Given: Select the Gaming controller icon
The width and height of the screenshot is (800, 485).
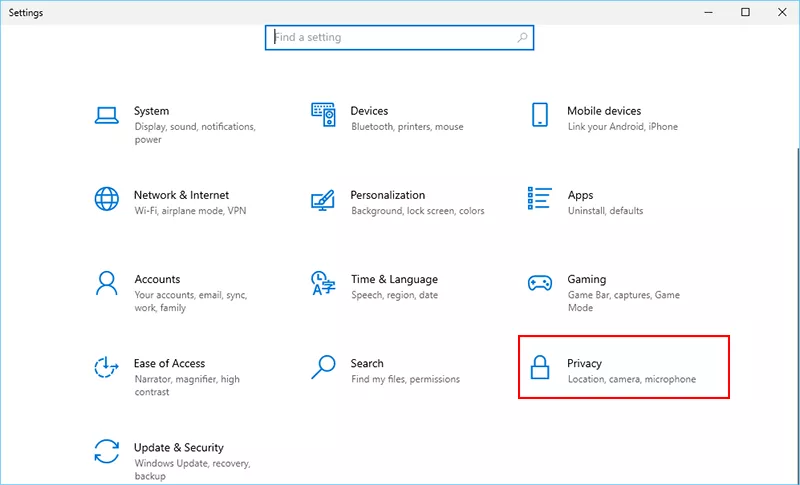Looking at the screenshot, I should pyautogui.click(x=540, y=283).
